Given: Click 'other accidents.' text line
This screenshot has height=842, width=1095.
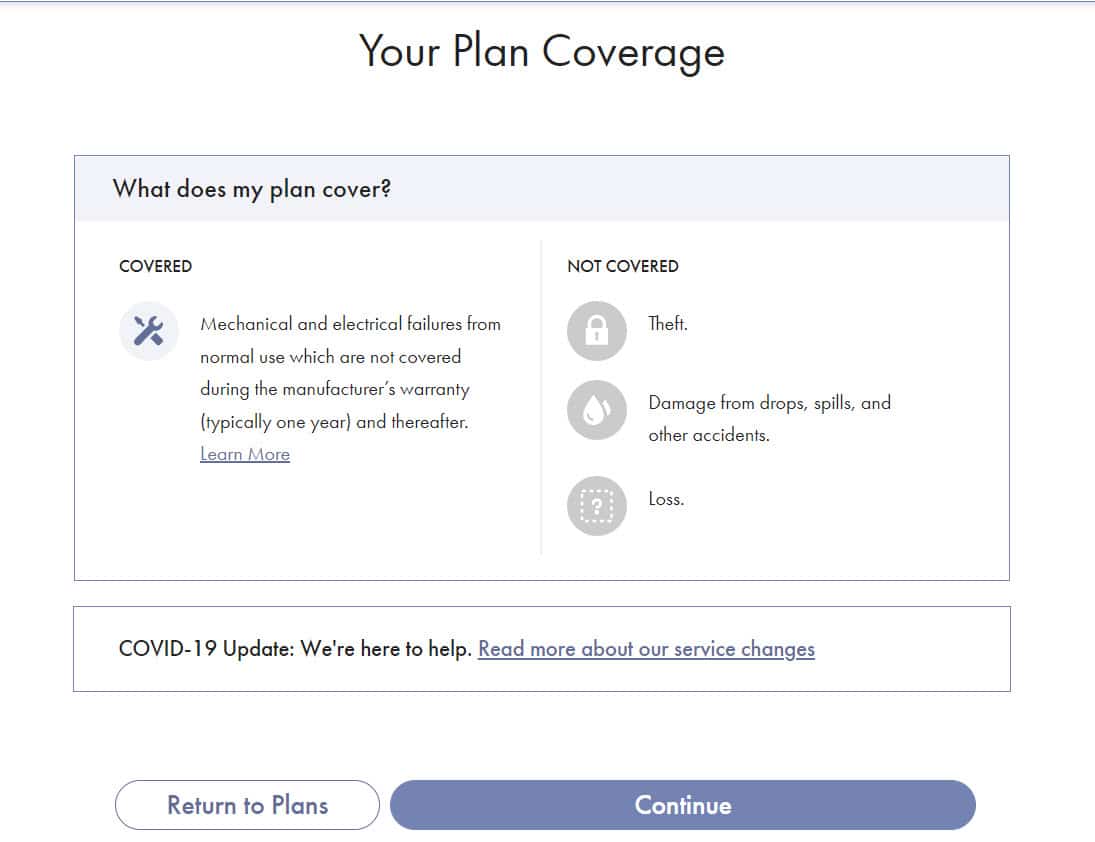Looking at the screenshot, I should (x=709, y=435).
